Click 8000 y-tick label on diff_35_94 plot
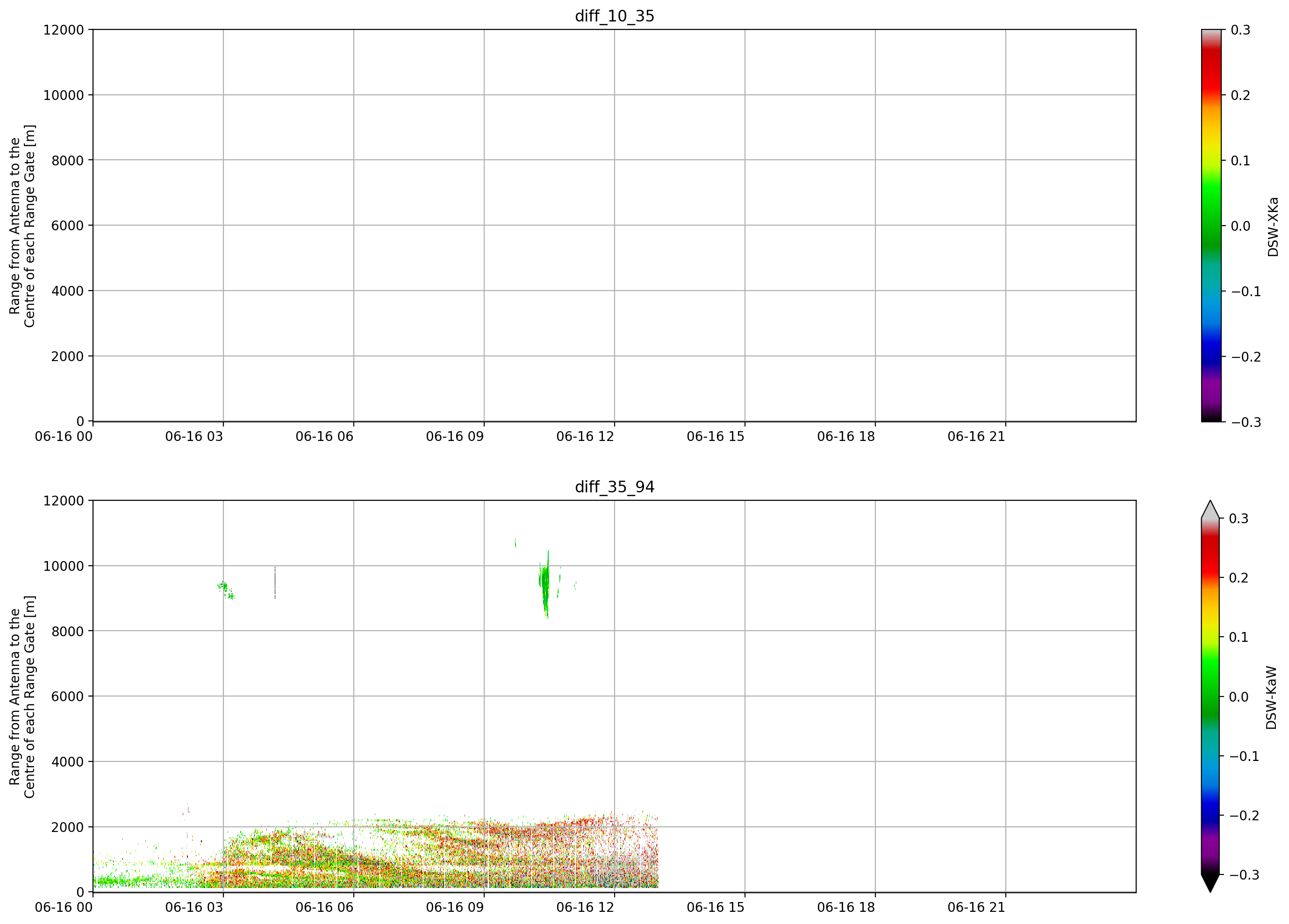Screen dimensions: 1289x924 [68, 631]
